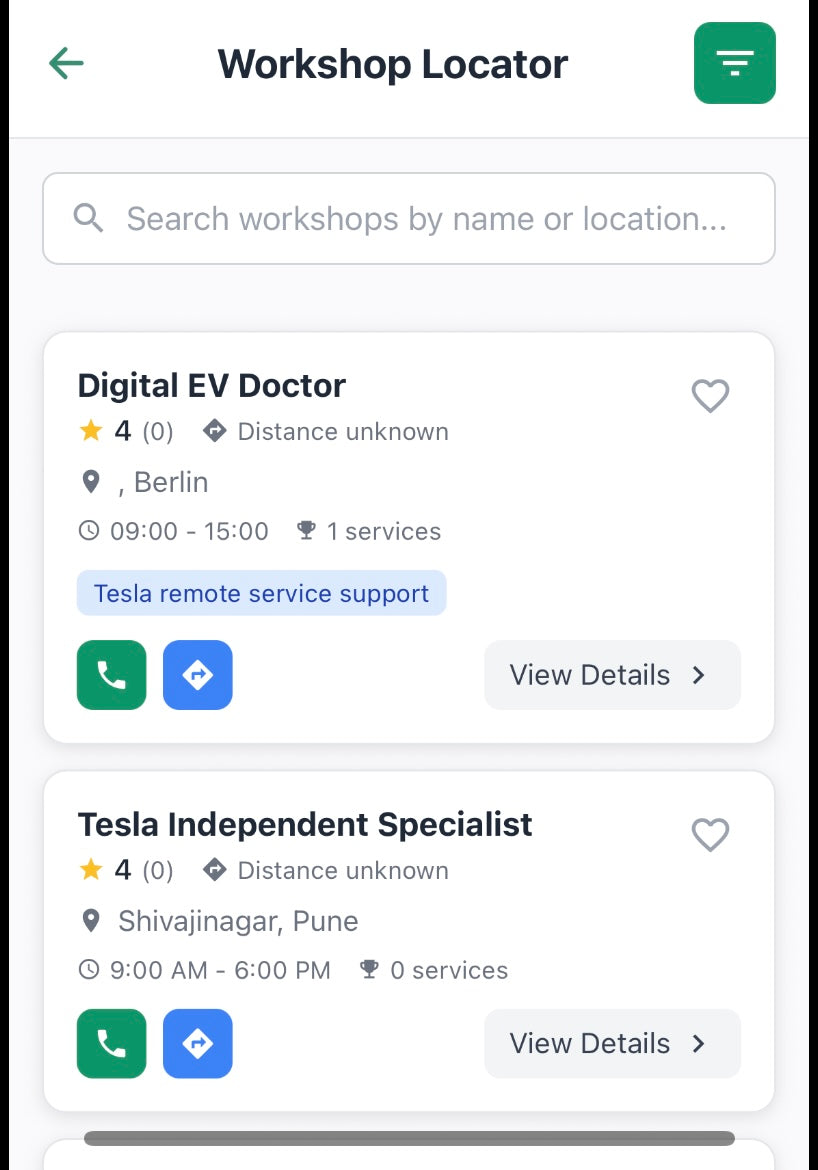Click the search magnifier icon

pyautogui.click(x=89, y=218)
